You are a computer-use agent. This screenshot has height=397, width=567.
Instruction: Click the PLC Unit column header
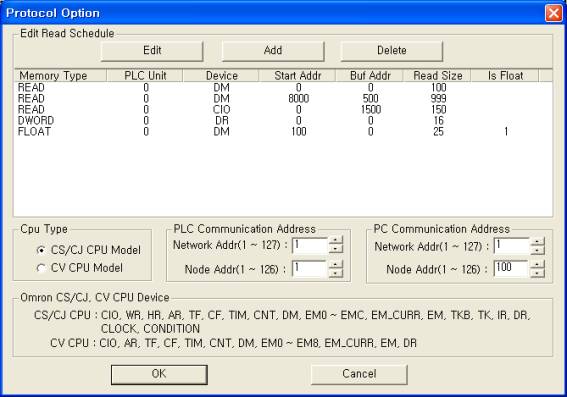point(145,76)
